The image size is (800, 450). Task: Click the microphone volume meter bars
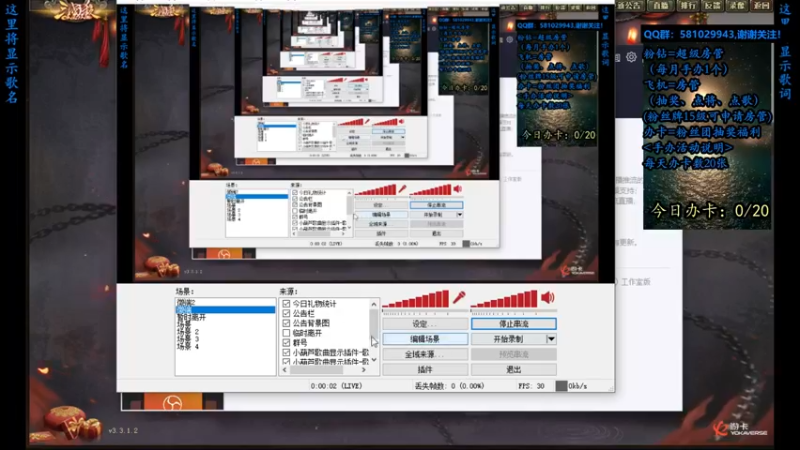pos(416,299)
